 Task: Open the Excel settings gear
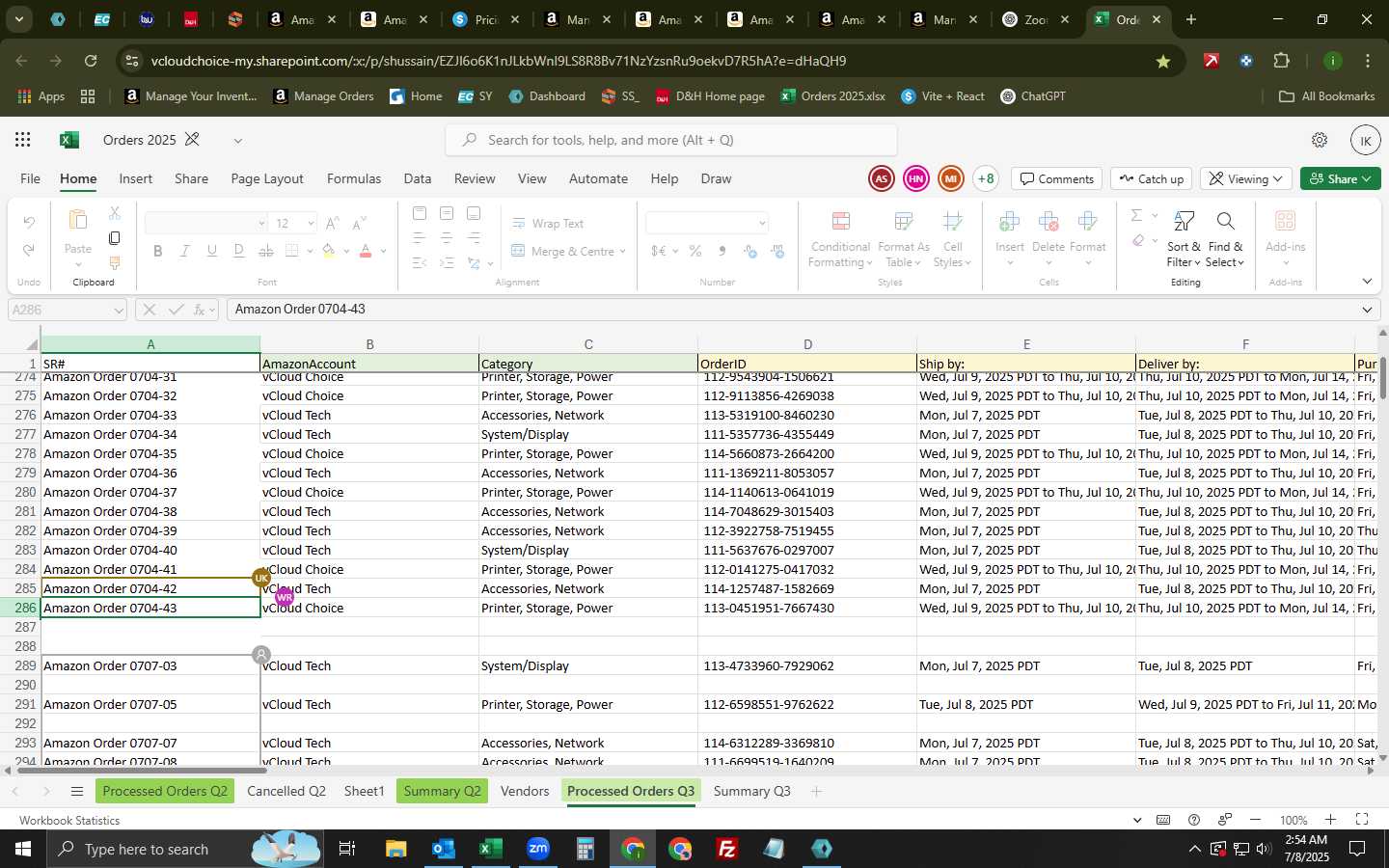[x=1320, y=140]
